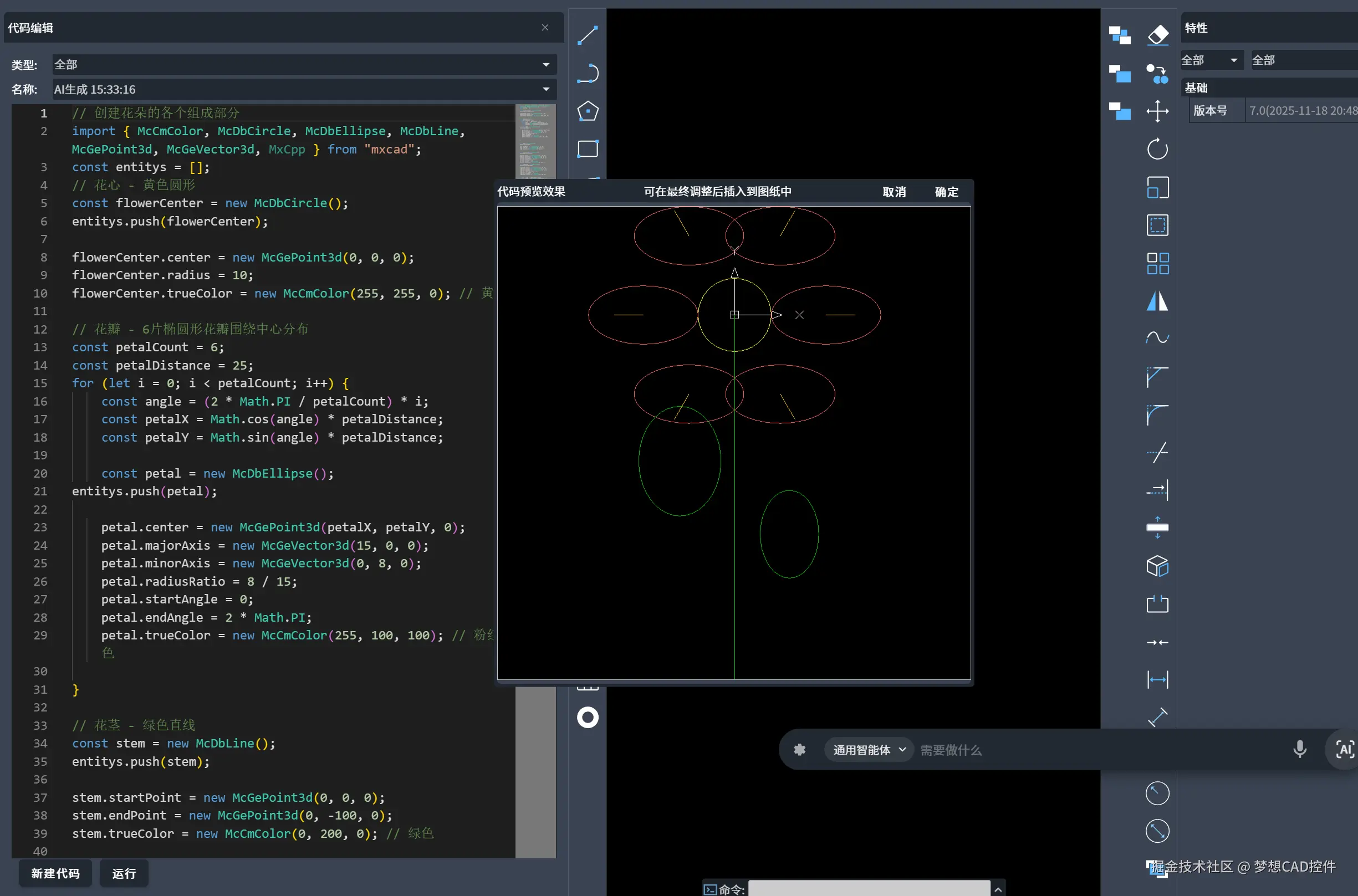Select the Rectangle drawing tool
The width and height of the screenshot is (1358, 896).
click(x=588, y=149)
